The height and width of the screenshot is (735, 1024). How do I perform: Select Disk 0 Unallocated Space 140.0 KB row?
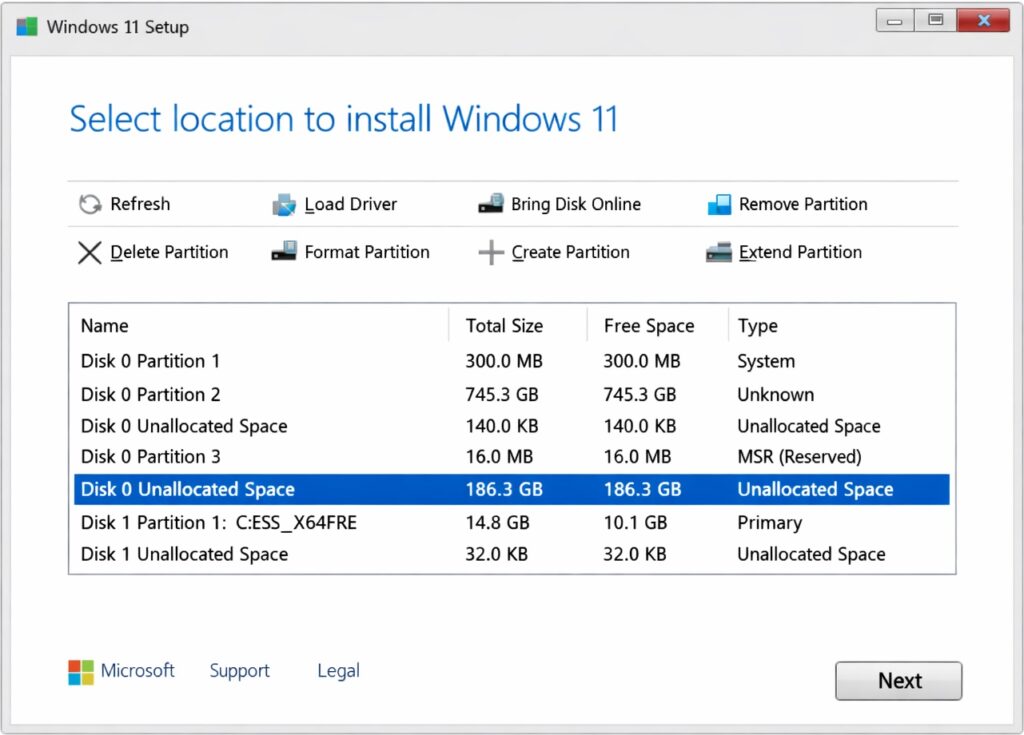click(511, 426)
